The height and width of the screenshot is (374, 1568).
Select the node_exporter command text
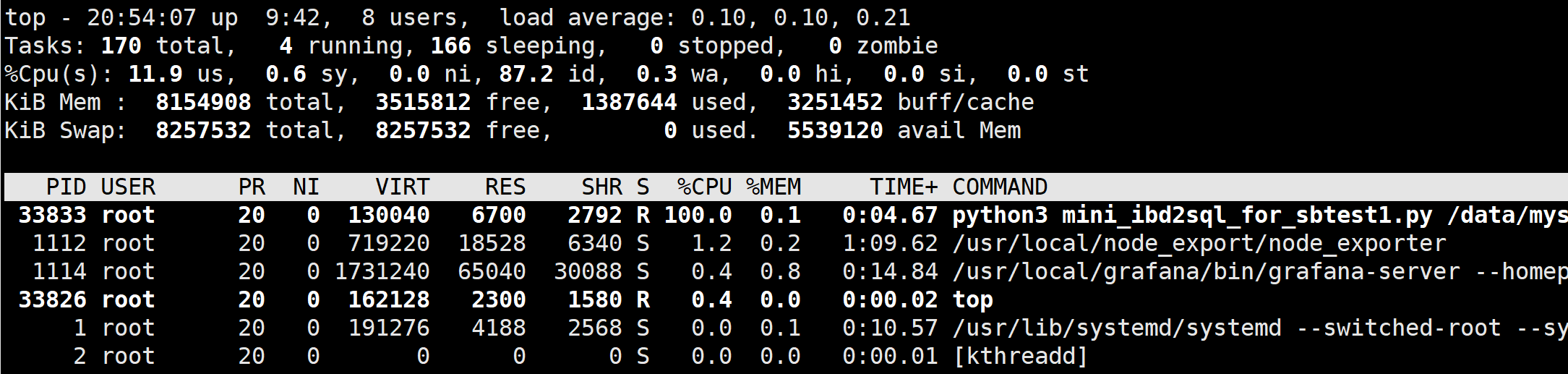pyautogui.click(x=1199, y=244)
